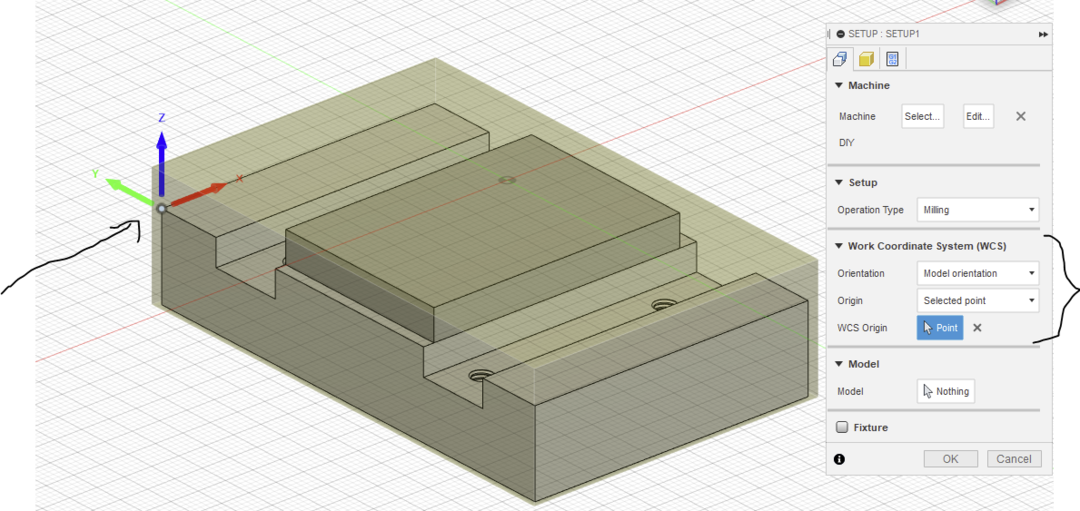Viewport: 1080px width, 511px height.
Task: Collapse the Machine section
Action: pos(839,86)
